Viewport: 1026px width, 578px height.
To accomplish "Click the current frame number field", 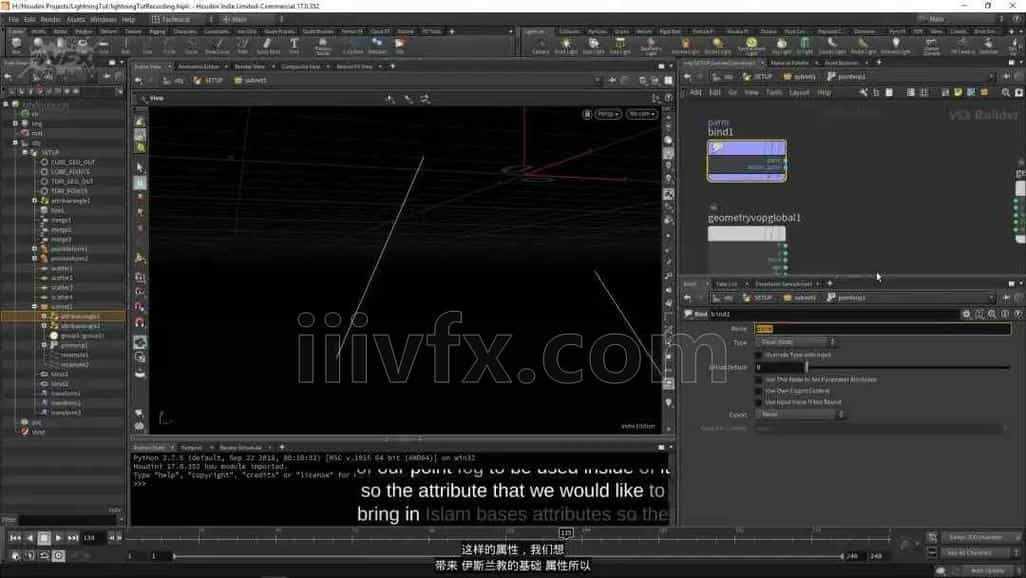I will pos(92,538).
